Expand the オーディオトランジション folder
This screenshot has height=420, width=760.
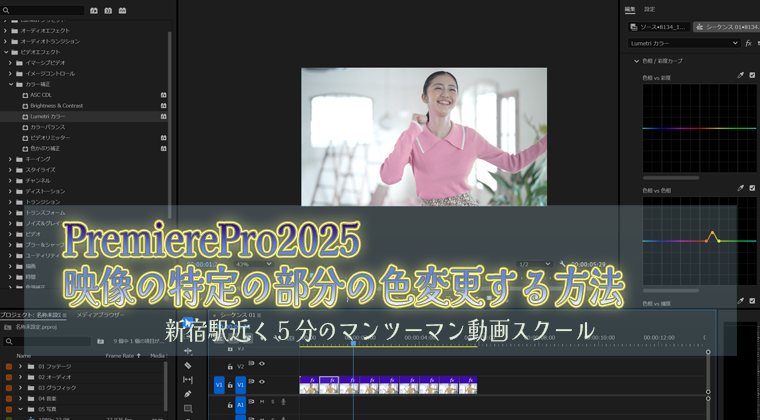tap(5, 41)
